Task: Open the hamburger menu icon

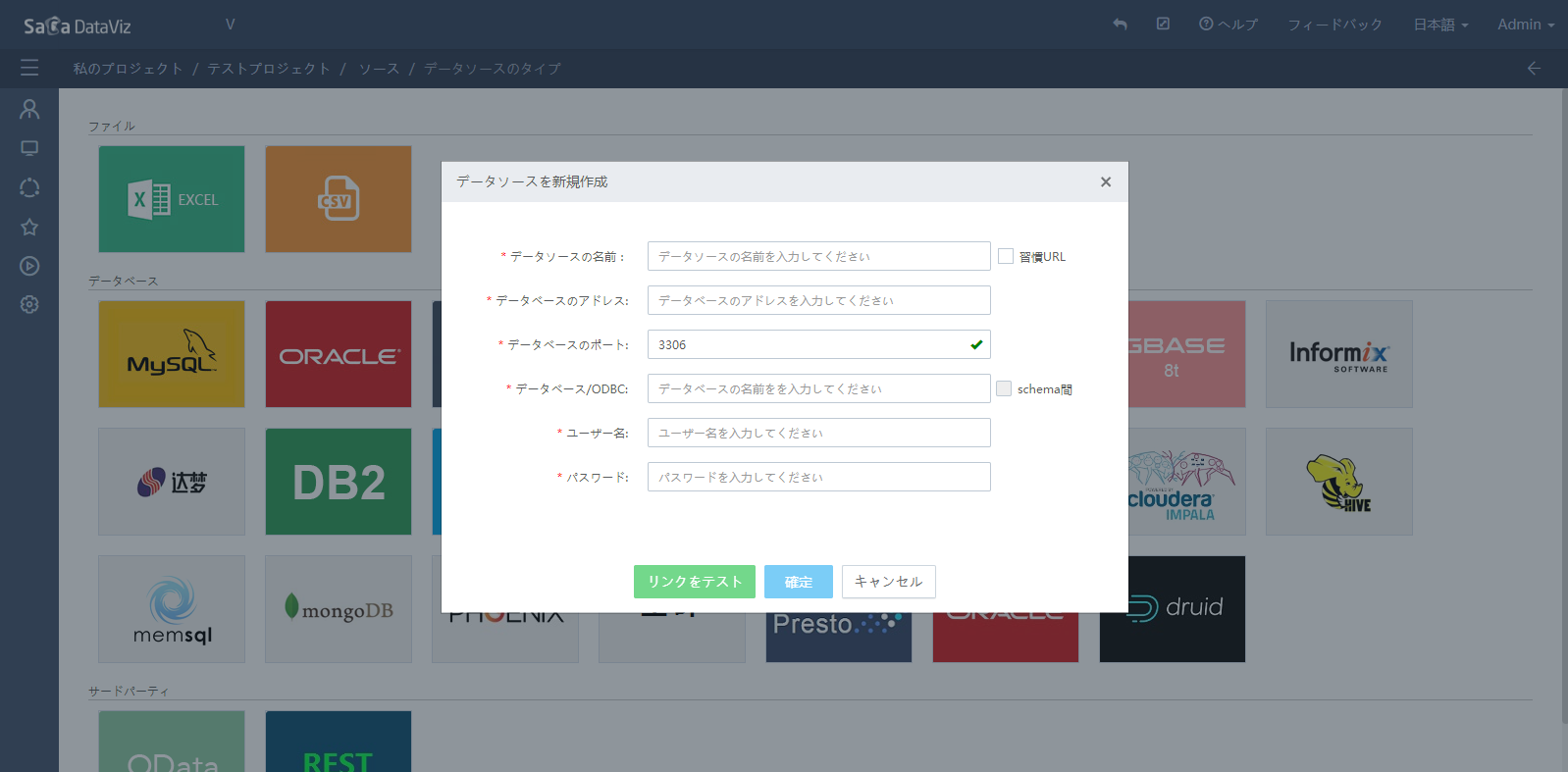Action: point(29,68)
